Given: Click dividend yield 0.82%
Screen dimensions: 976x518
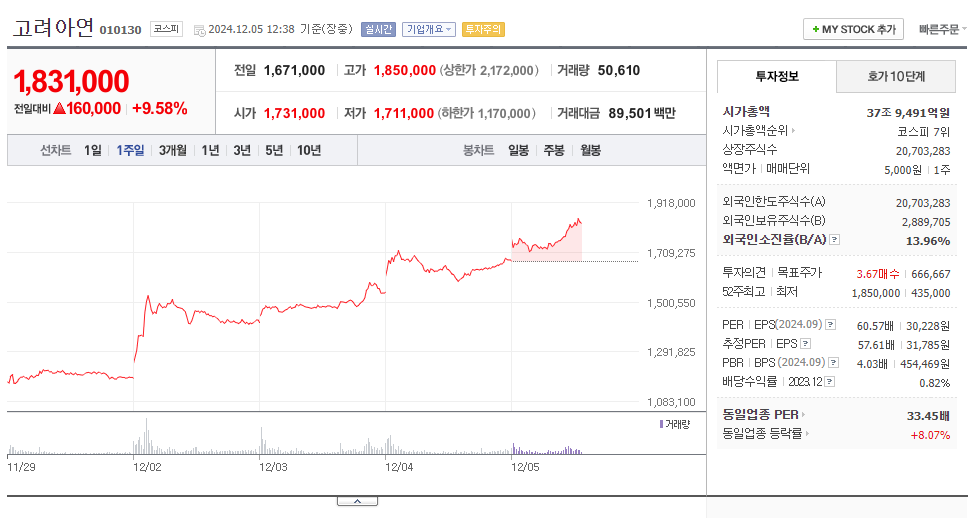Looking at the screenshot, I should tap(935, 383).
